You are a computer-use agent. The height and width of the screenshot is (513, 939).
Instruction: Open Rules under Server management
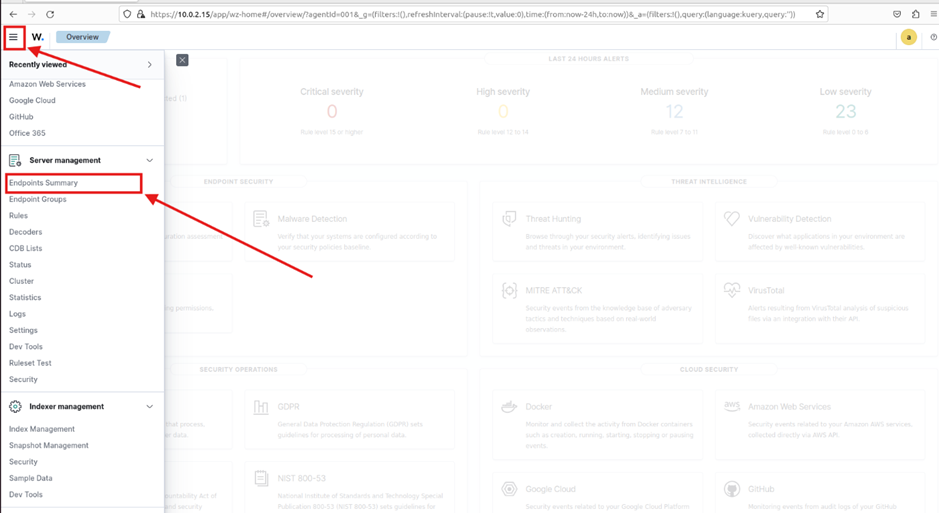pyautogui.click(x=19, y=215)
